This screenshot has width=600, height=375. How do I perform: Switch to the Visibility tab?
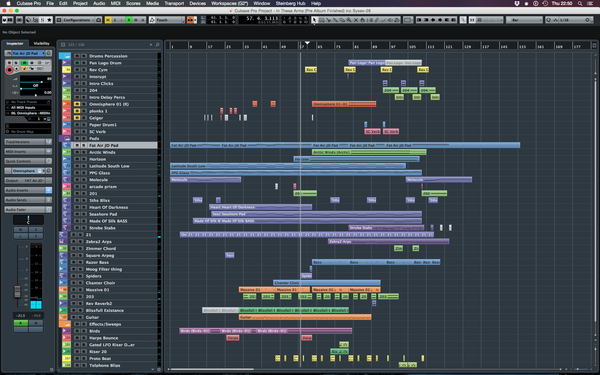(41, 44)
